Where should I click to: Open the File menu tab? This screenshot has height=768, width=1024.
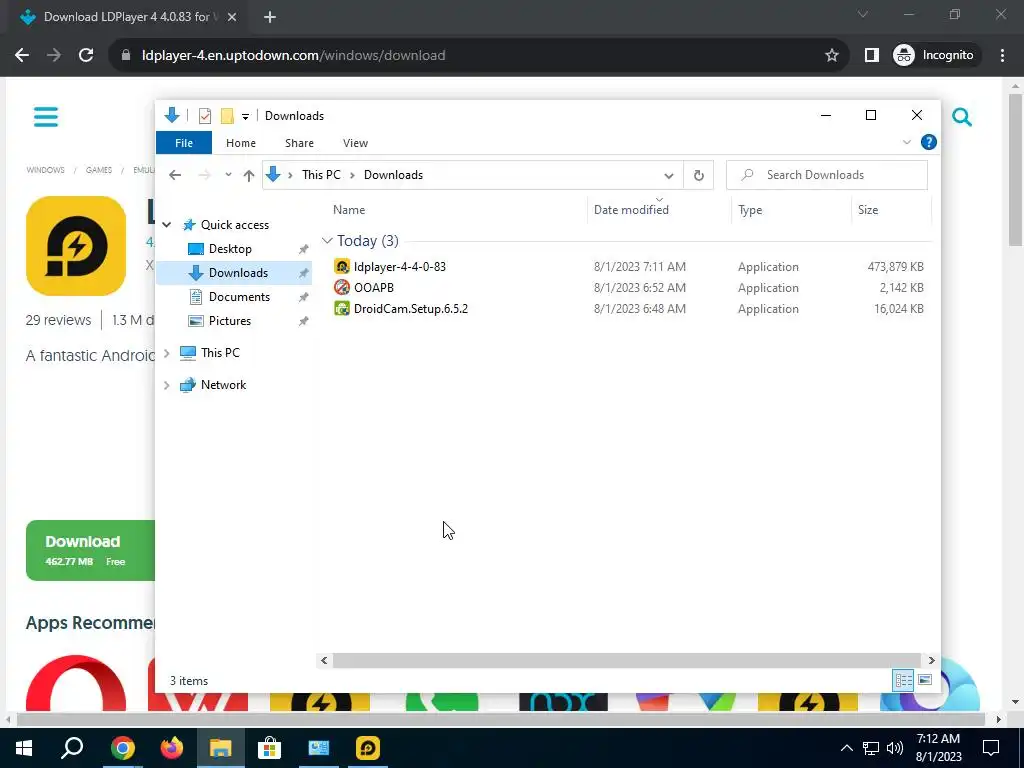184,143
